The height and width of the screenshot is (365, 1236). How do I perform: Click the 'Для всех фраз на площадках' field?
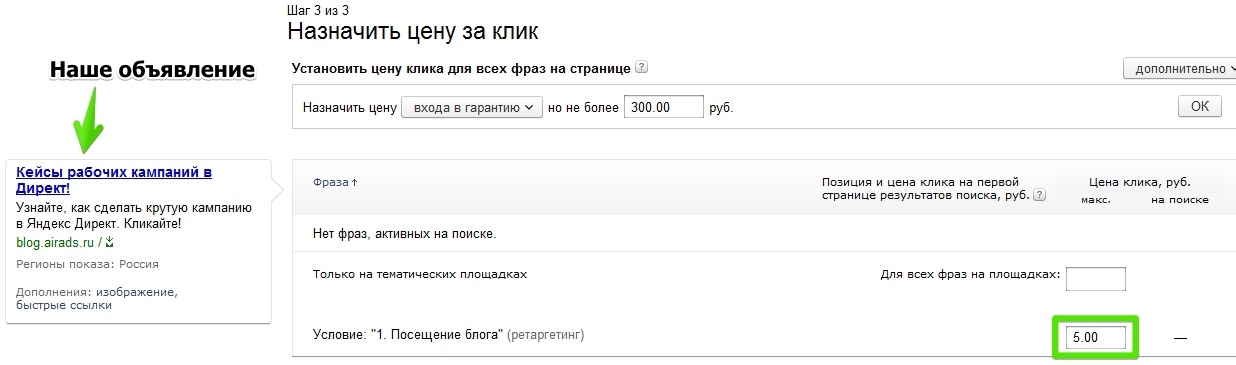(x=1096, y=278)
